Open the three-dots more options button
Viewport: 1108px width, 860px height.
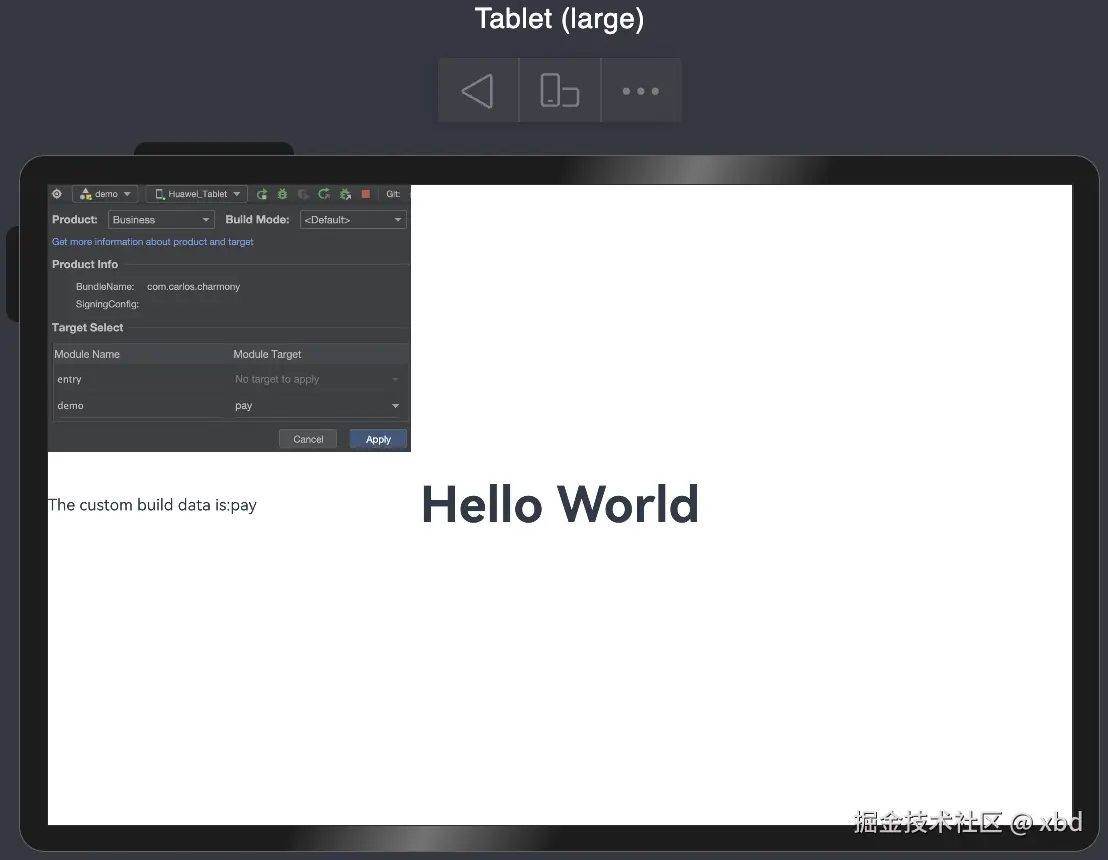tap(640, 91)
